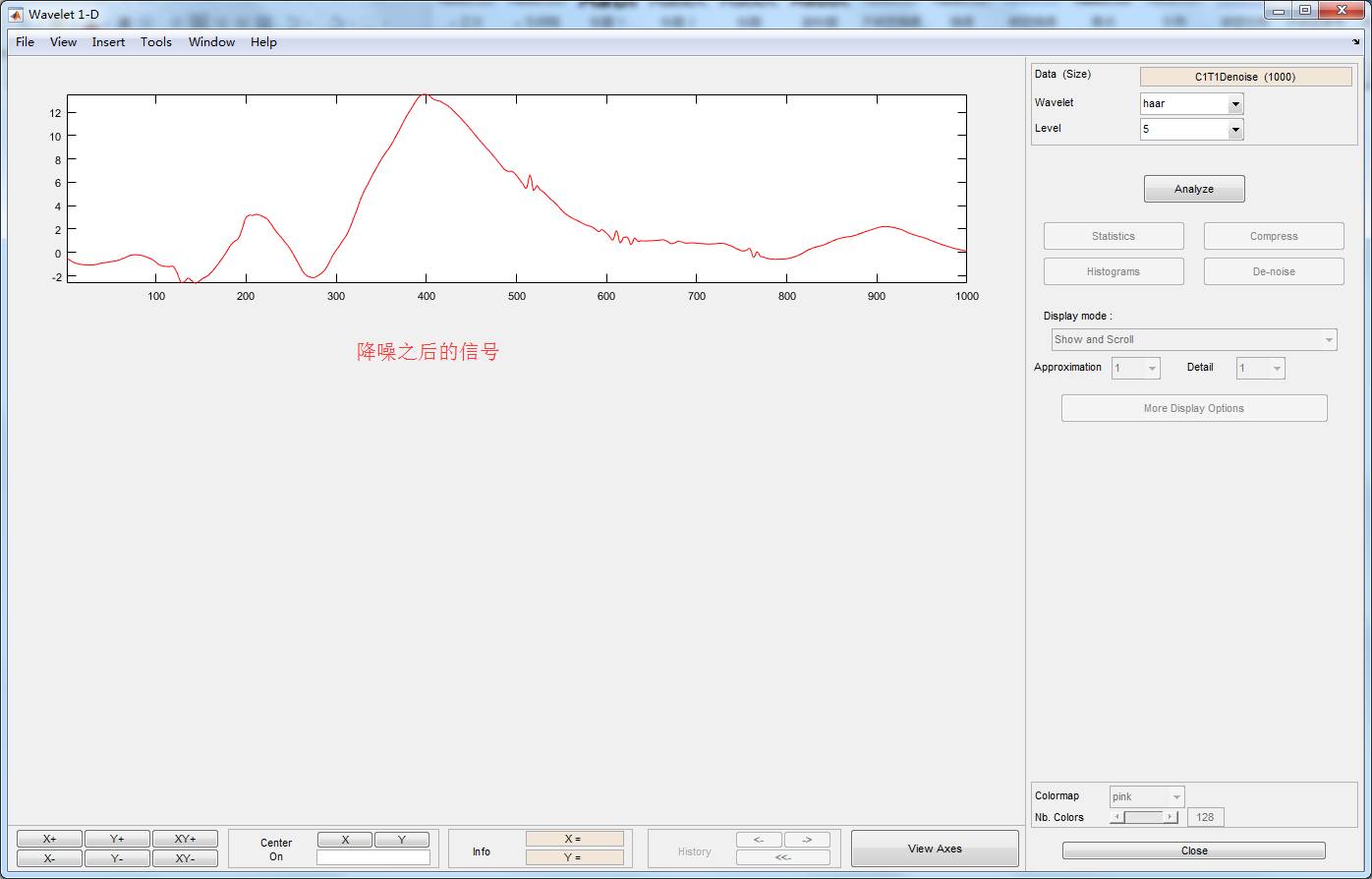This screenshot has height=879, width=1372.
Task: Click the Center On input field
Action: pos(373,857)
